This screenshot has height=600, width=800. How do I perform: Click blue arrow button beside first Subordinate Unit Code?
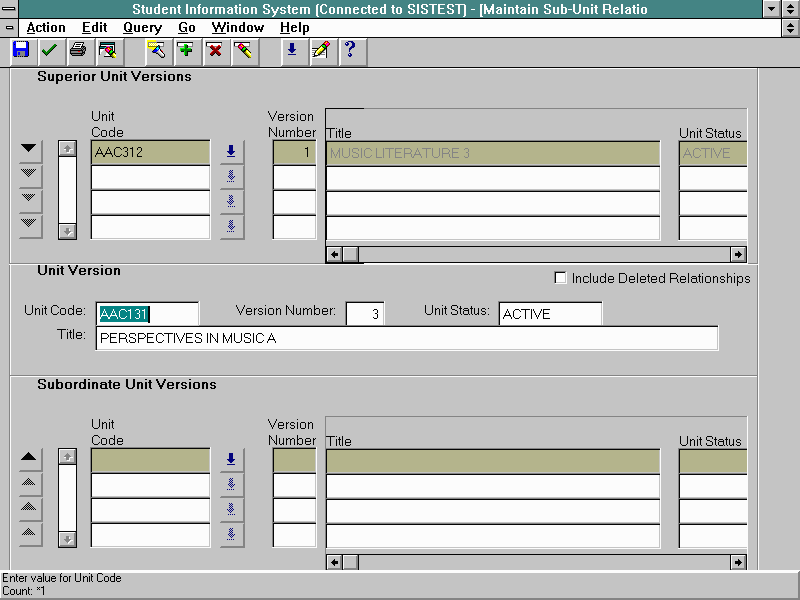(x=231, y=460)
